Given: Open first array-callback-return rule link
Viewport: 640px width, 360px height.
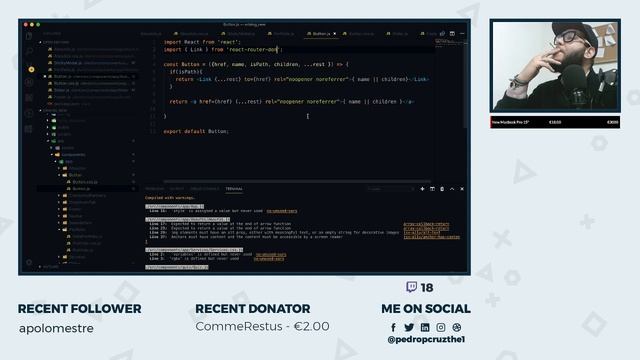Looking at the screenshot, I should pyautogui.click(x=426, y=224).
